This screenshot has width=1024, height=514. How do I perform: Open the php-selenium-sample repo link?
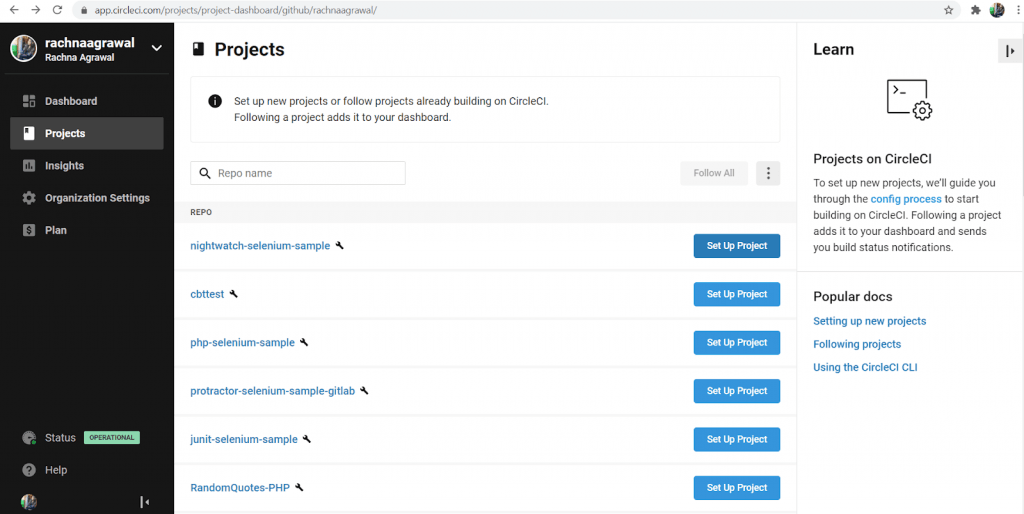tap(242, 343)
